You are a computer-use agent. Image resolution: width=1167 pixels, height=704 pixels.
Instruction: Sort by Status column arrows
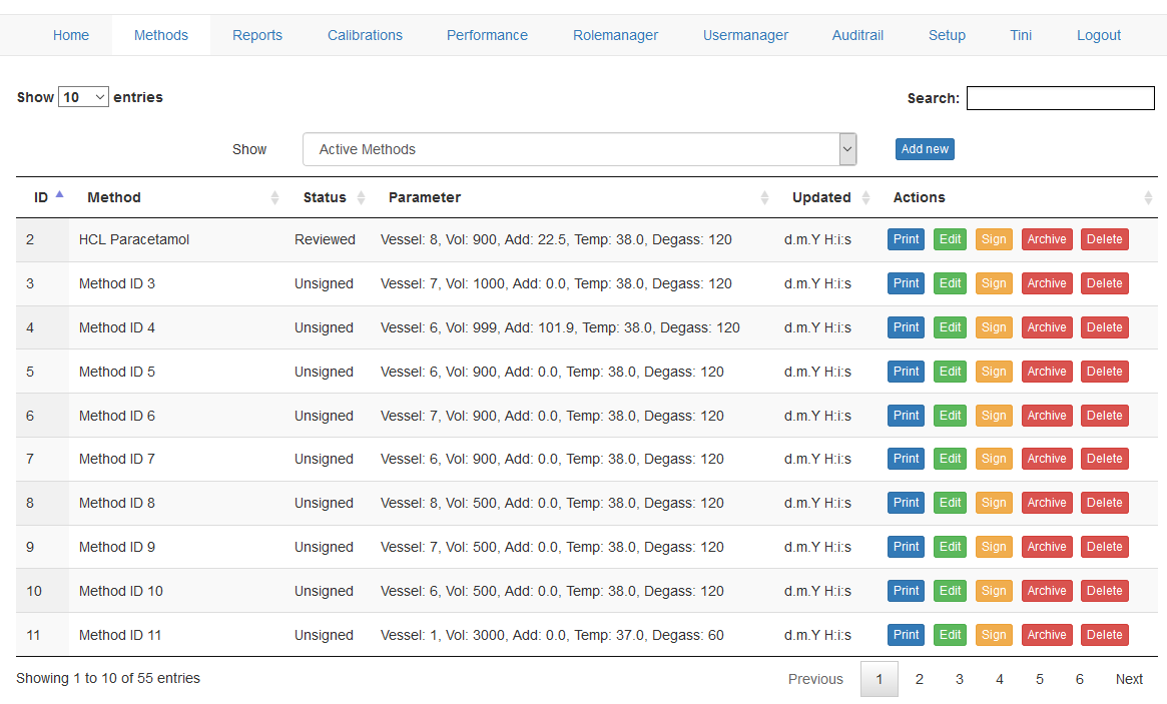361,198
